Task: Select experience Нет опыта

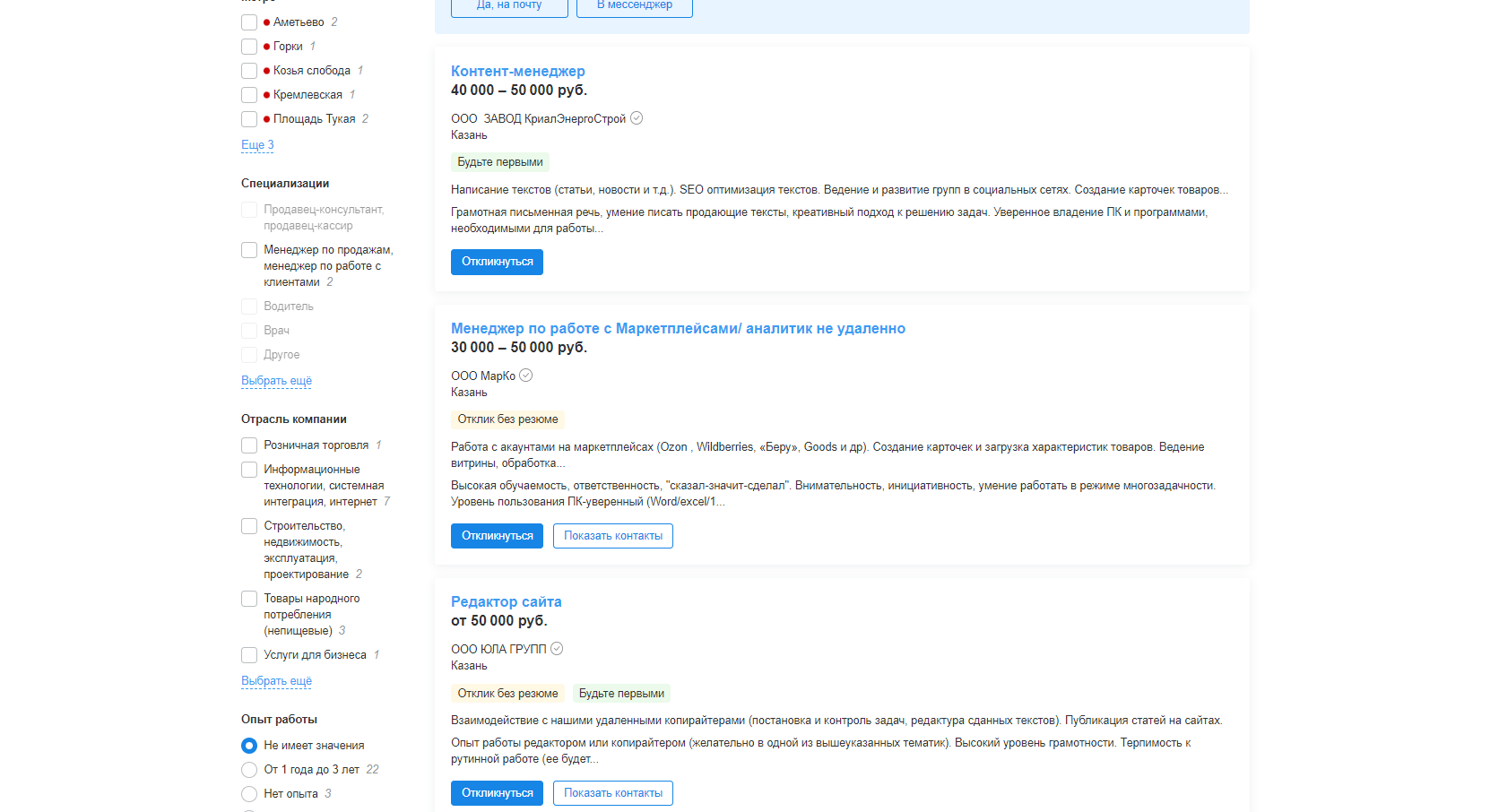Action: coord(249,794)
